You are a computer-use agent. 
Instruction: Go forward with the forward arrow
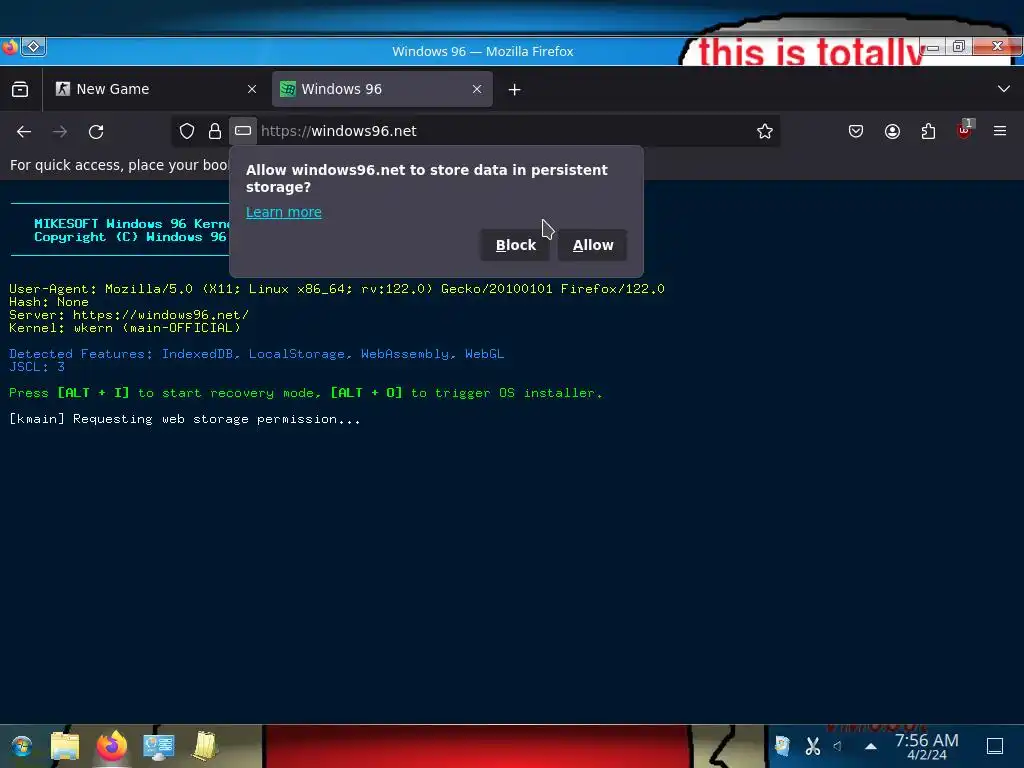[x=60, y=132]
